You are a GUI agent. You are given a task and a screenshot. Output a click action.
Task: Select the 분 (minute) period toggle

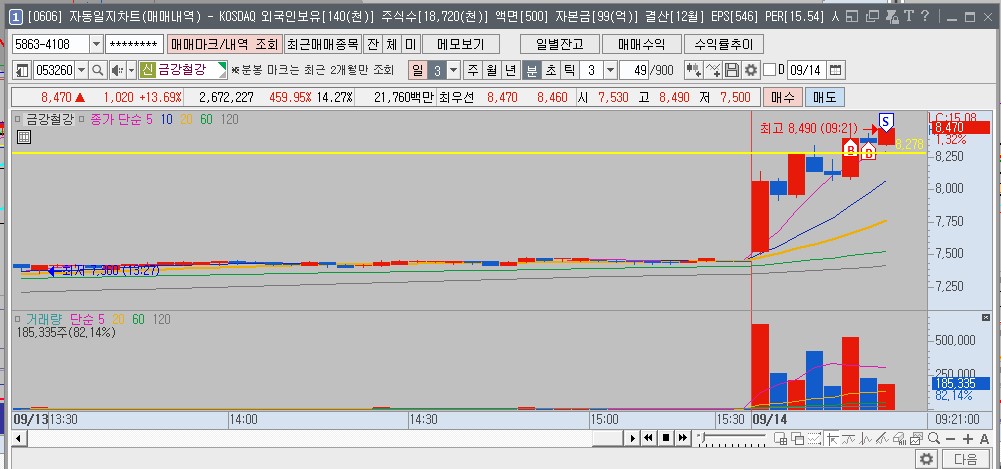[x=531, y=70]
